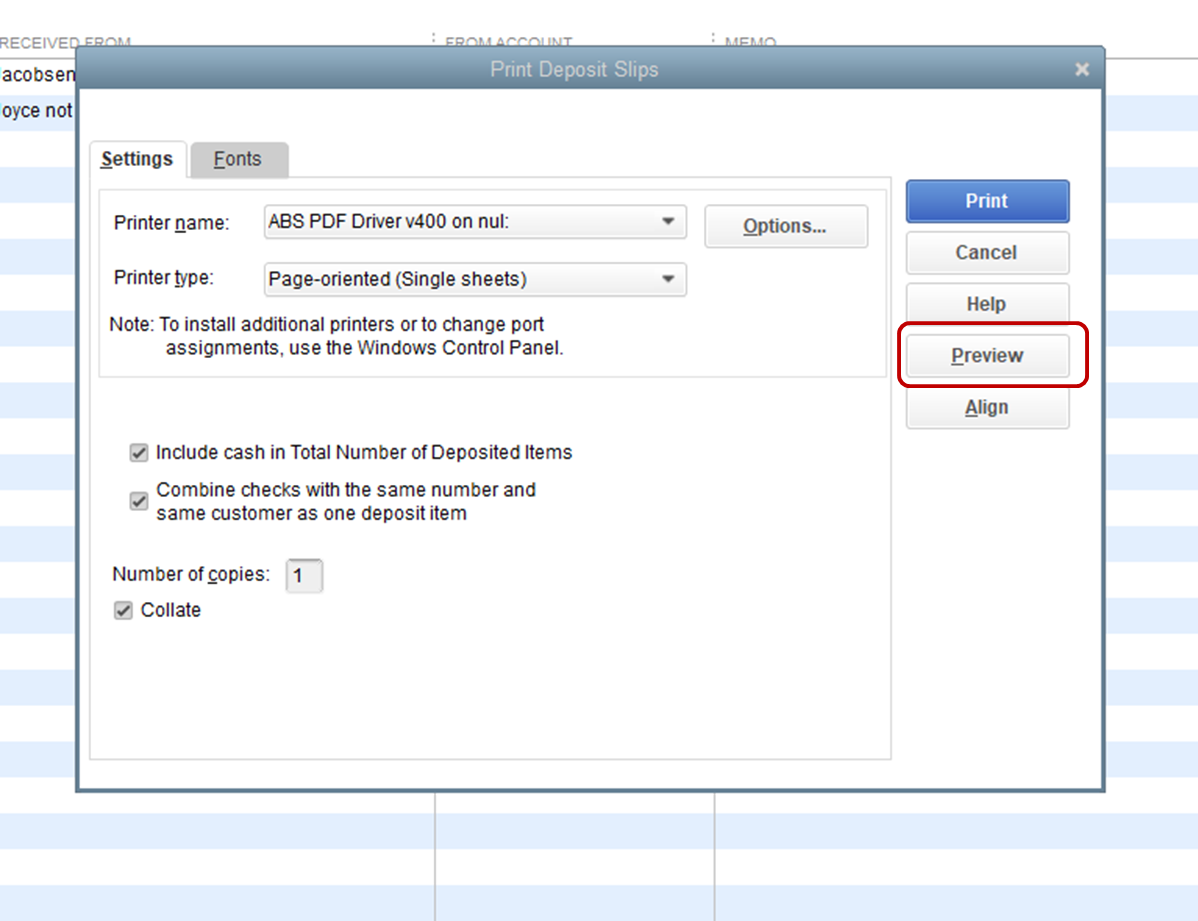
Task: Close the Print Deposit Slips dialog
Action: (1081, 70)
